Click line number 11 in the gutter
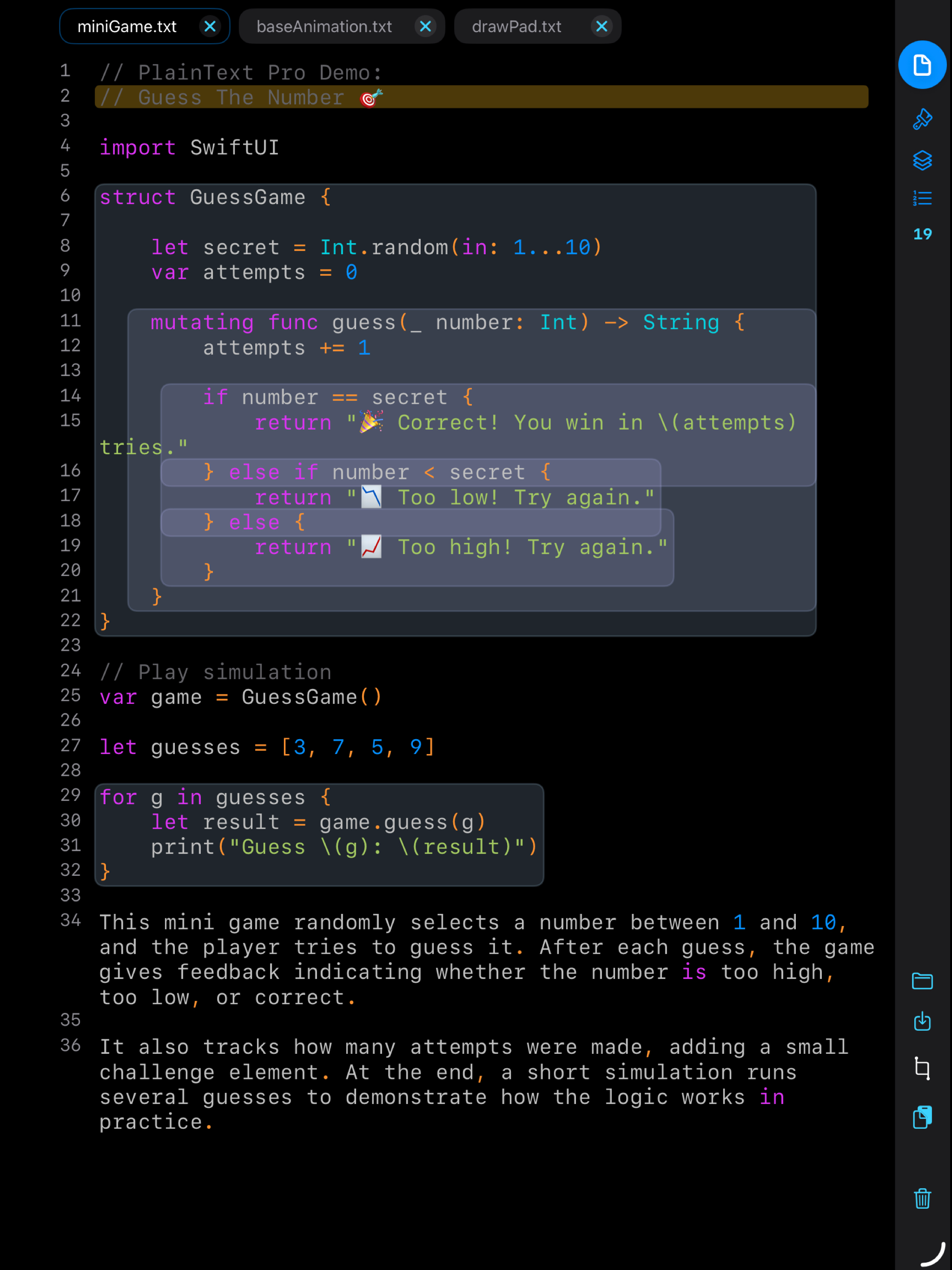The width and height of the screenshot is (952, 1270). pos(70,320)
